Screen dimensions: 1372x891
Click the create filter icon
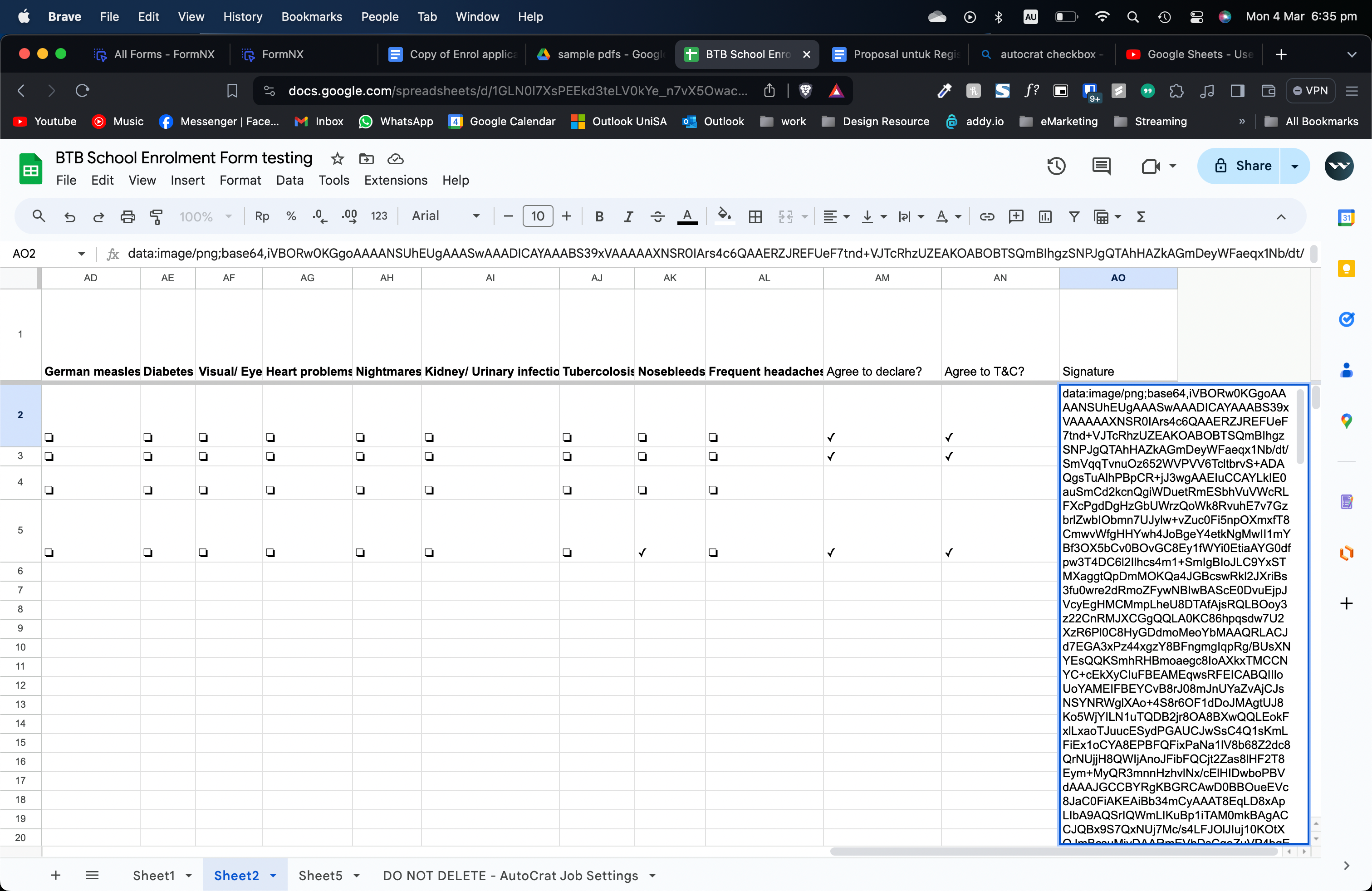click(1074, 217)
